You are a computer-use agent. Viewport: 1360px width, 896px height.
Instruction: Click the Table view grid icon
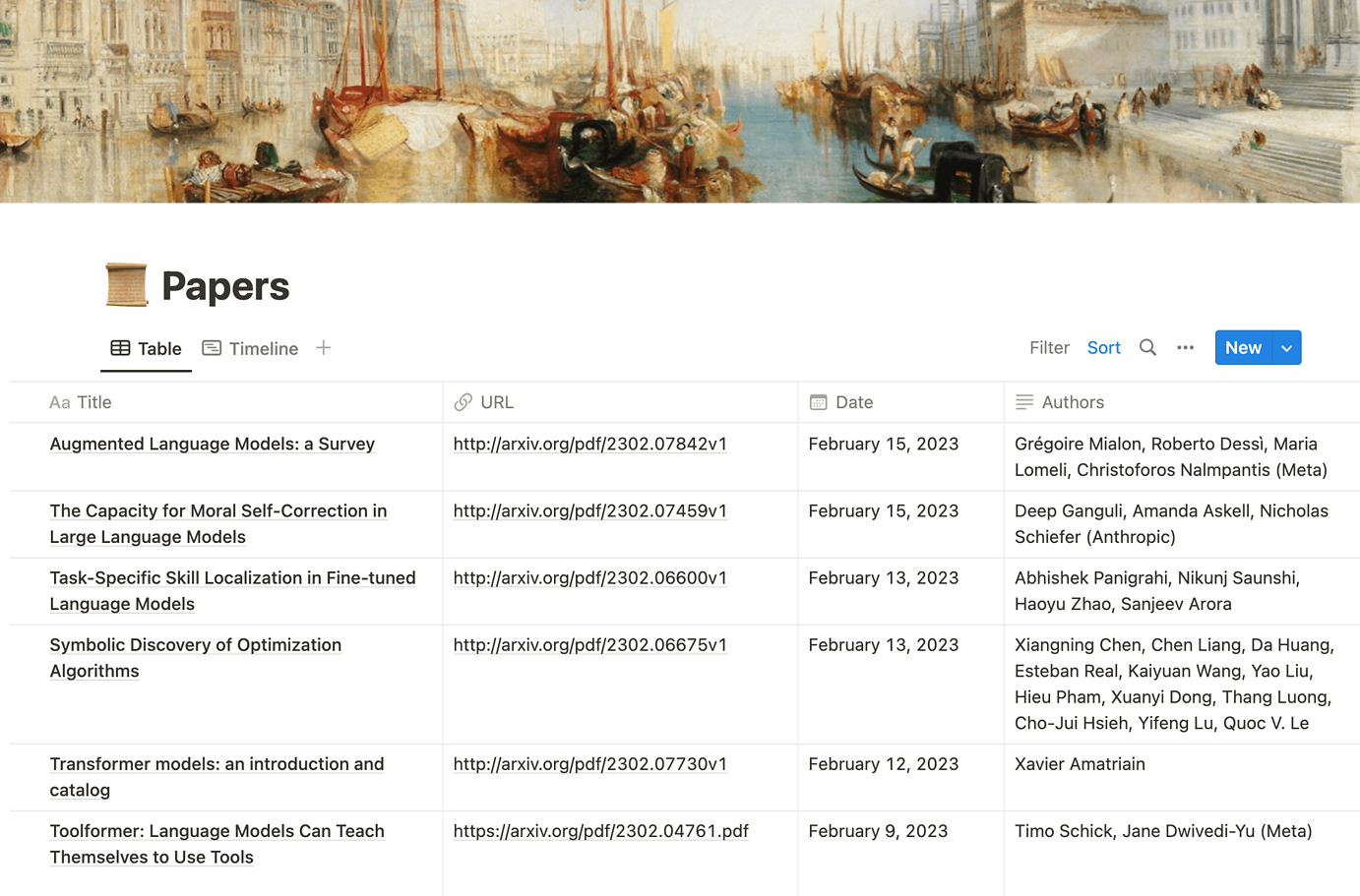119,348
